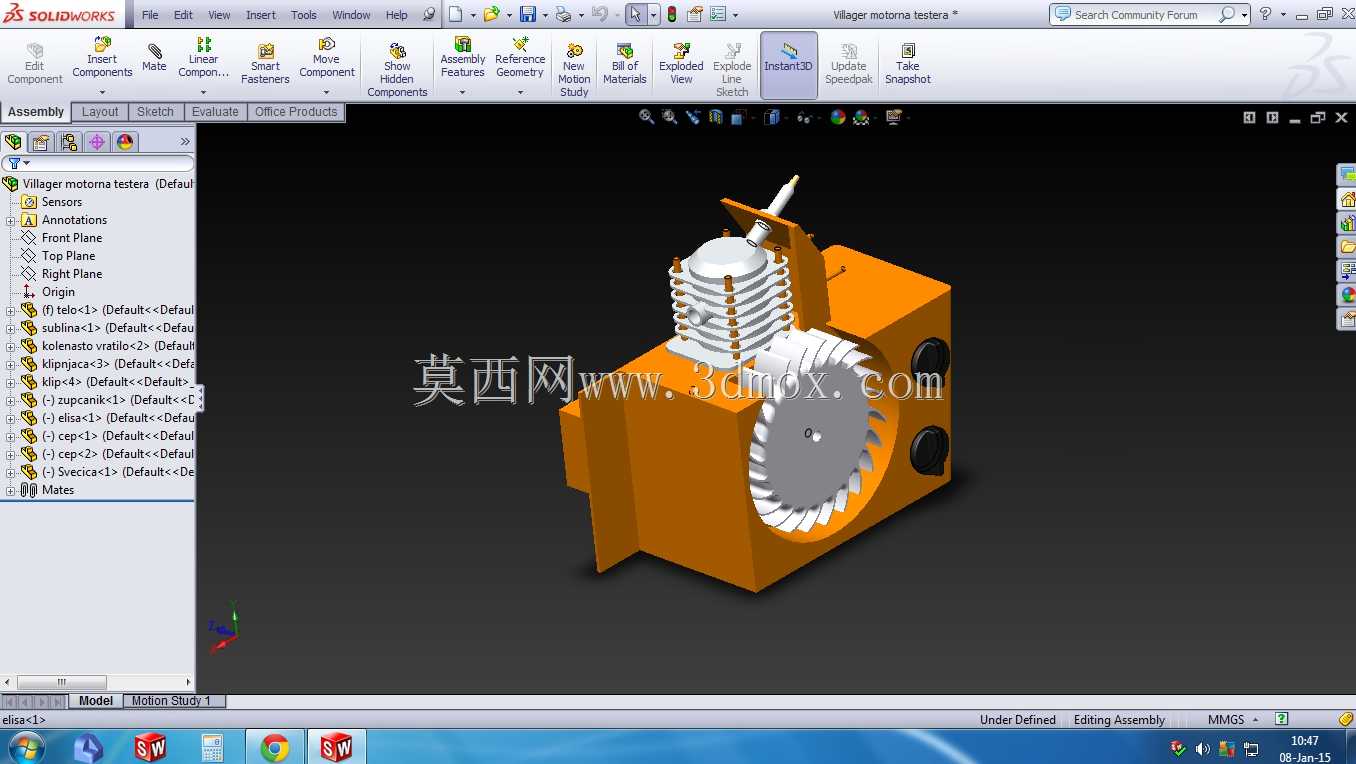The image size is (1356, 764).
Task: Click Zoom to Fit in view toolbar
Action: tap(647, 117)
